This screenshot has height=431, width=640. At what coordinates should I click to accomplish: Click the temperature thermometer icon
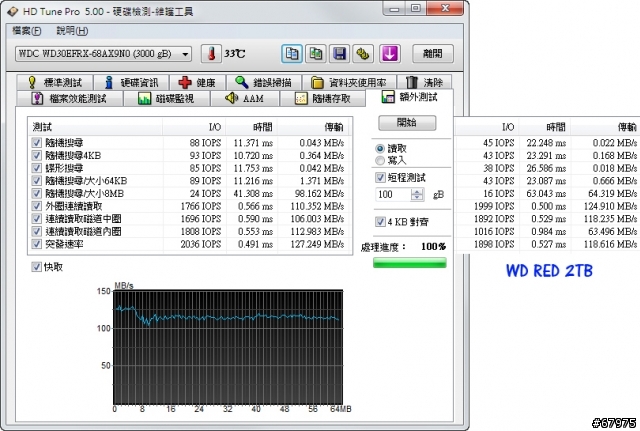211,54
